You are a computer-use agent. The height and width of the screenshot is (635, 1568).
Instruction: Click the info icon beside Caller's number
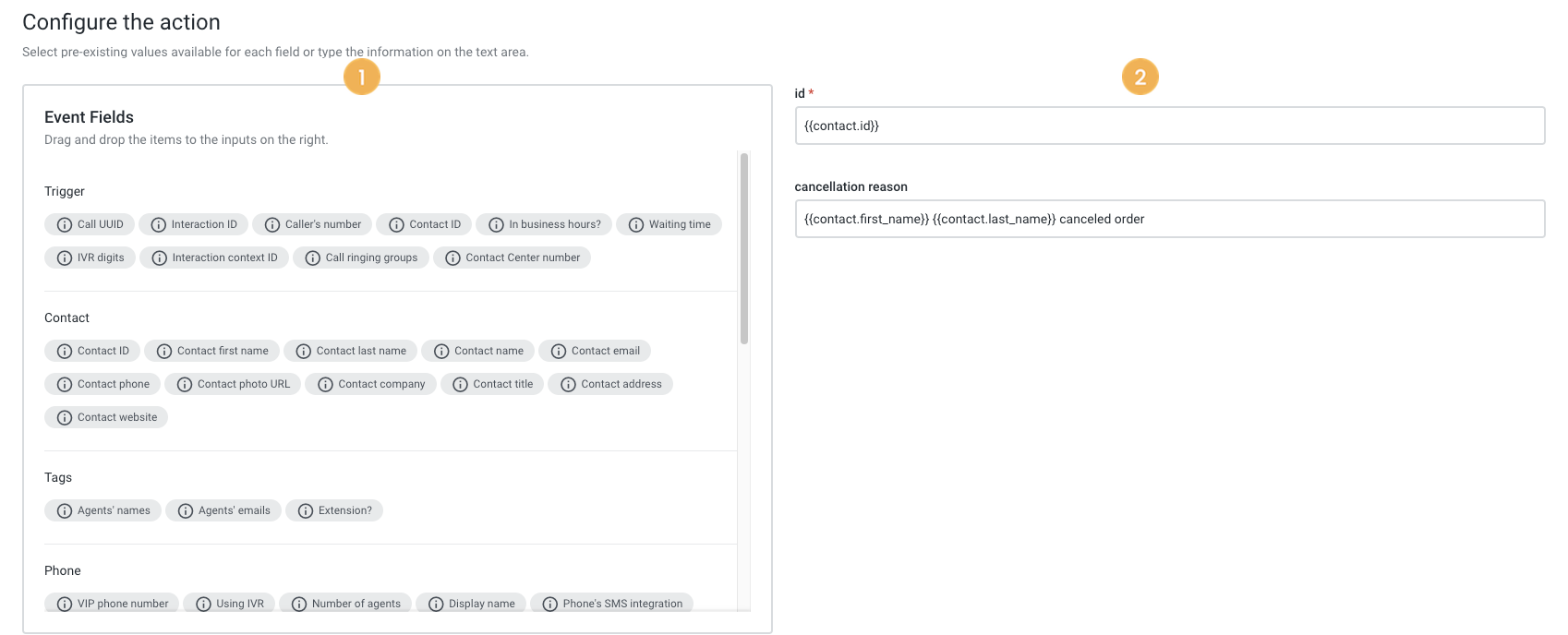[272, 224]
